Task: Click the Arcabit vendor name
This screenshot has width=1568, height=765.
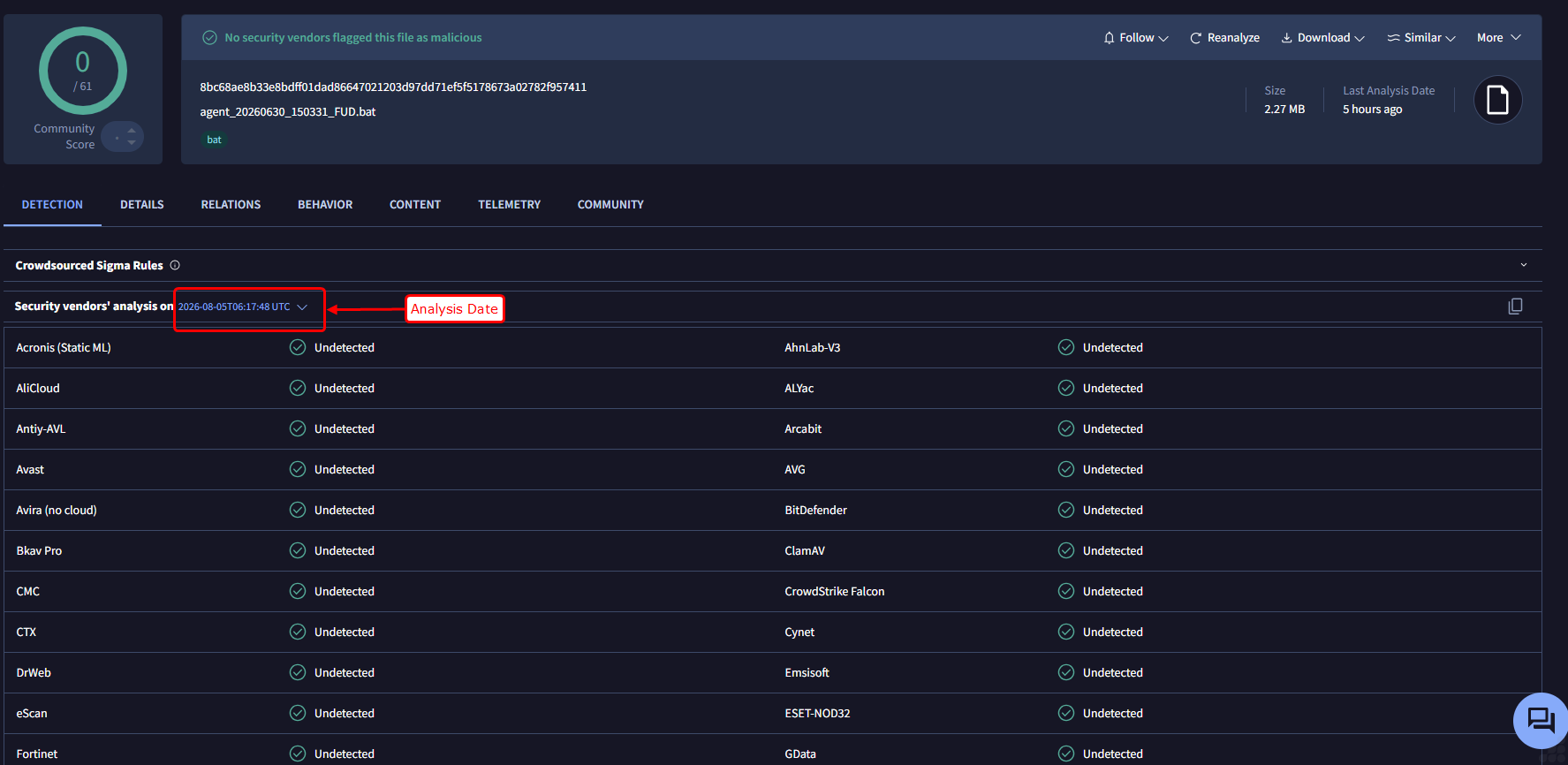Action: 803,428
